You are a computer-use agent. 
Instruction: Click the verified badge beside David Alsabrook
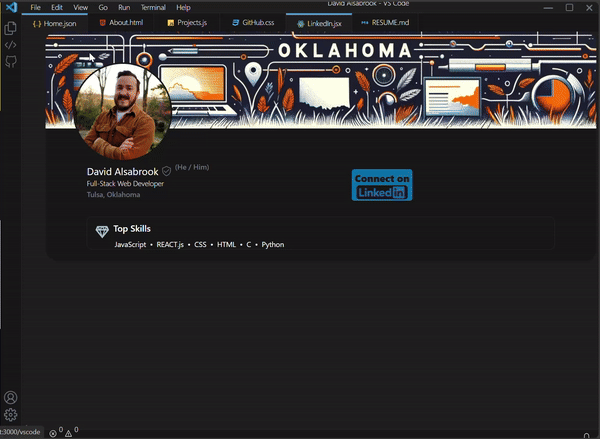coord(167,171)
